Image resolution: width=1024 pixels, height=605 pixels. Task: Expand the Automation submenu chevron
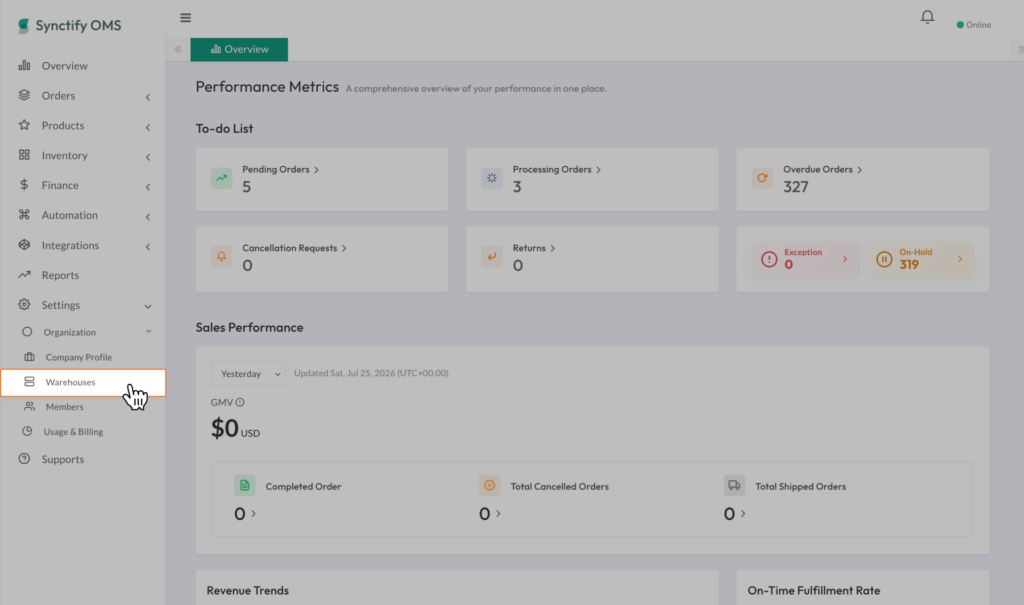pos(148,216)
